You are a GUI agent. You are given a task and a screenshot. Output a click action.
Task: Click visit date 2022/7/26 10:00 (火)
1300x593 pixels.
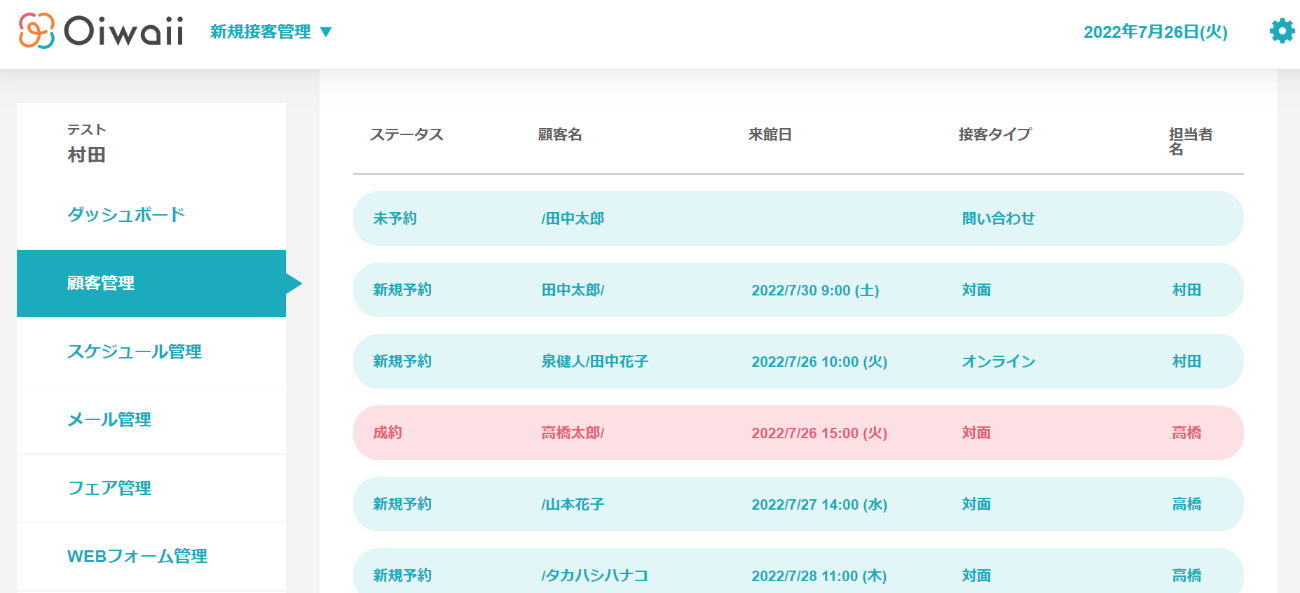[819, 361]
